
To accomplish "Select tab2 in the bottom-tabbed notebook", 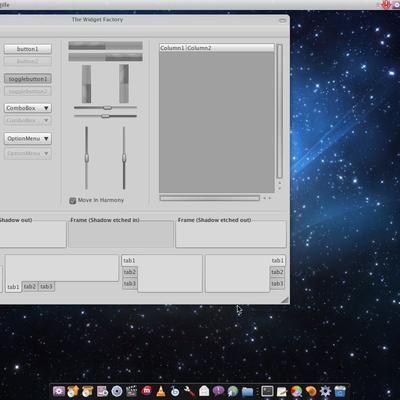I will click(30, 286).
